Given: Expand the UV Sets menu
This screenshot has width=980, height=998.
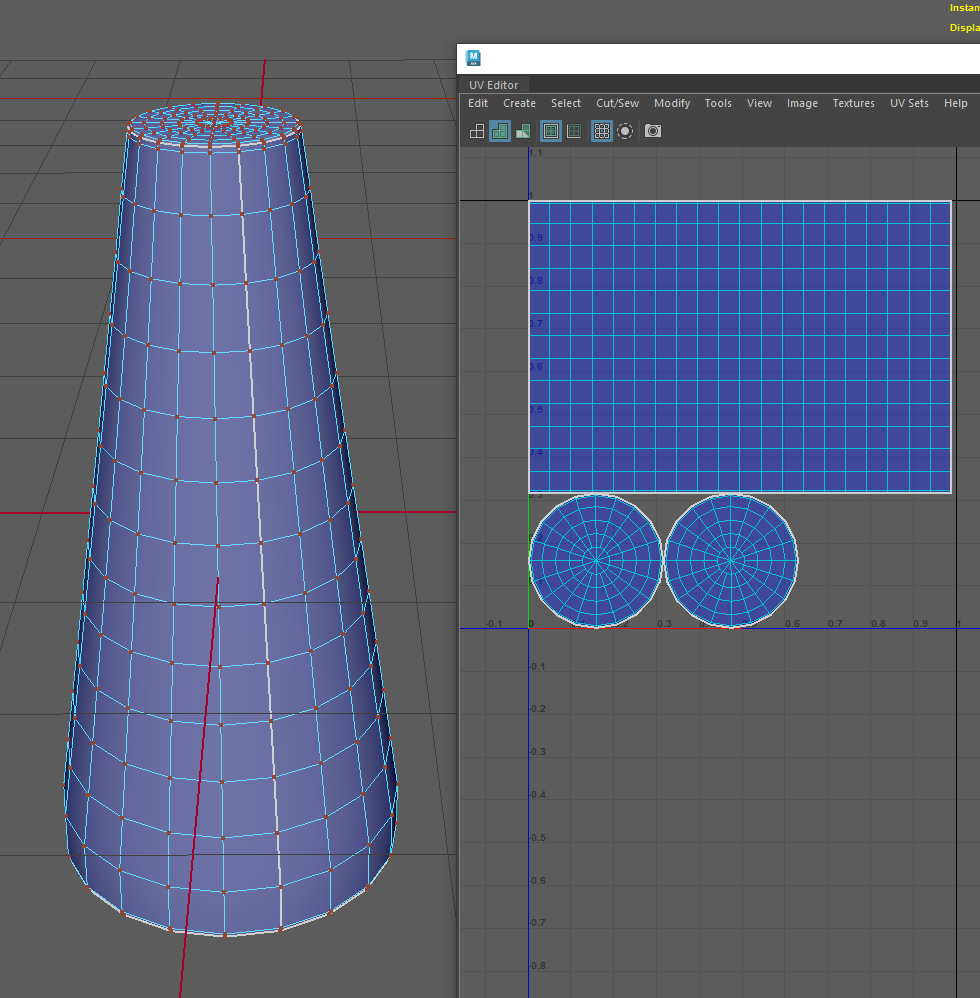Looking at the screenshot, I should click(x=909, y=103).
